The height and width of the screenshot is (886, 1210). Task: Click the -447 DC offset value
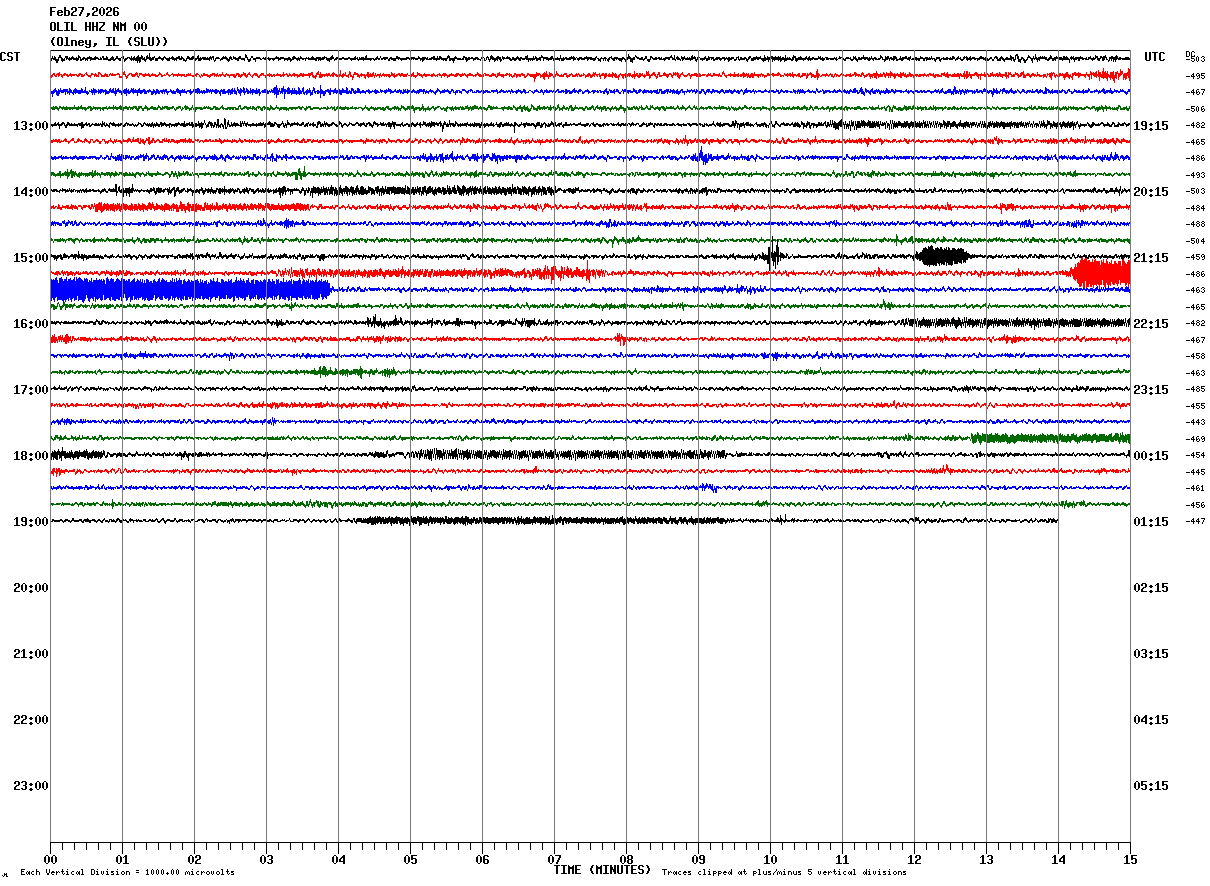tap(1195, 521)
